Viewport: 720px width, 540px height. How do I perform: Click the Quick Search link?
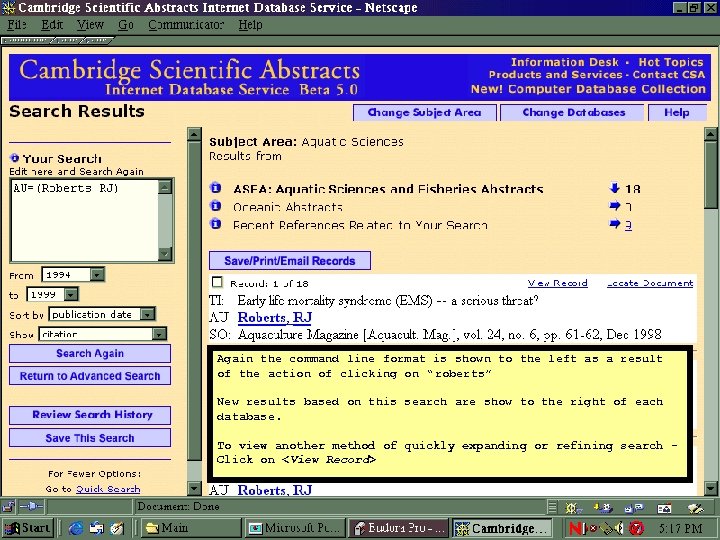[x=108, y=489]
